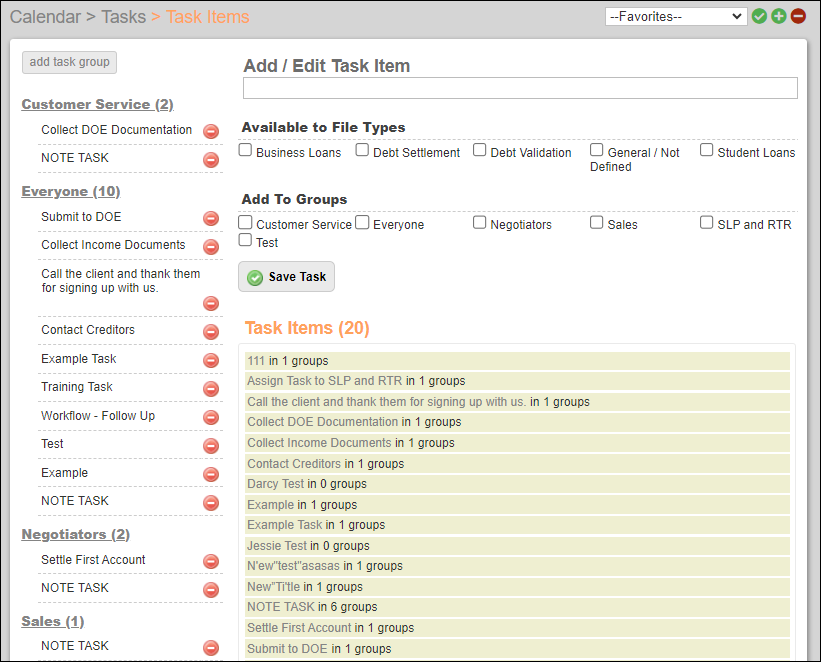The width and height of the screenshot is (821, 662).
Task: Check the Debt Settlement file type
Action: 362,150
